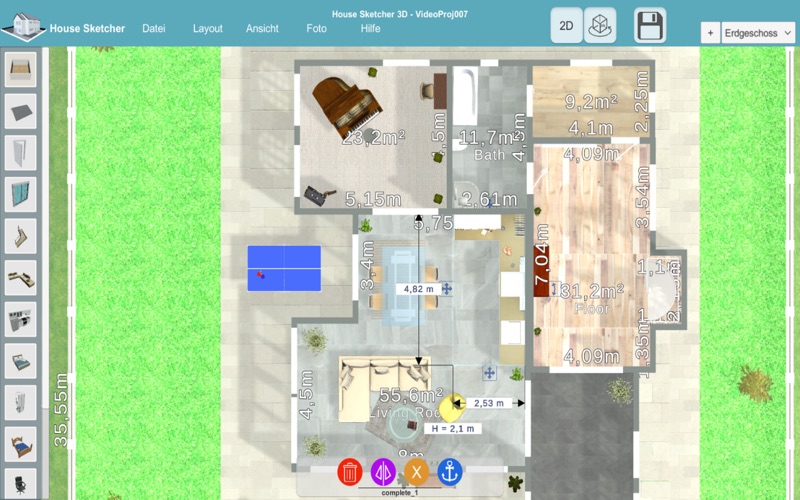
Task: Anchor selected object with blue anchor icon
Action: (x=449, y=472)
